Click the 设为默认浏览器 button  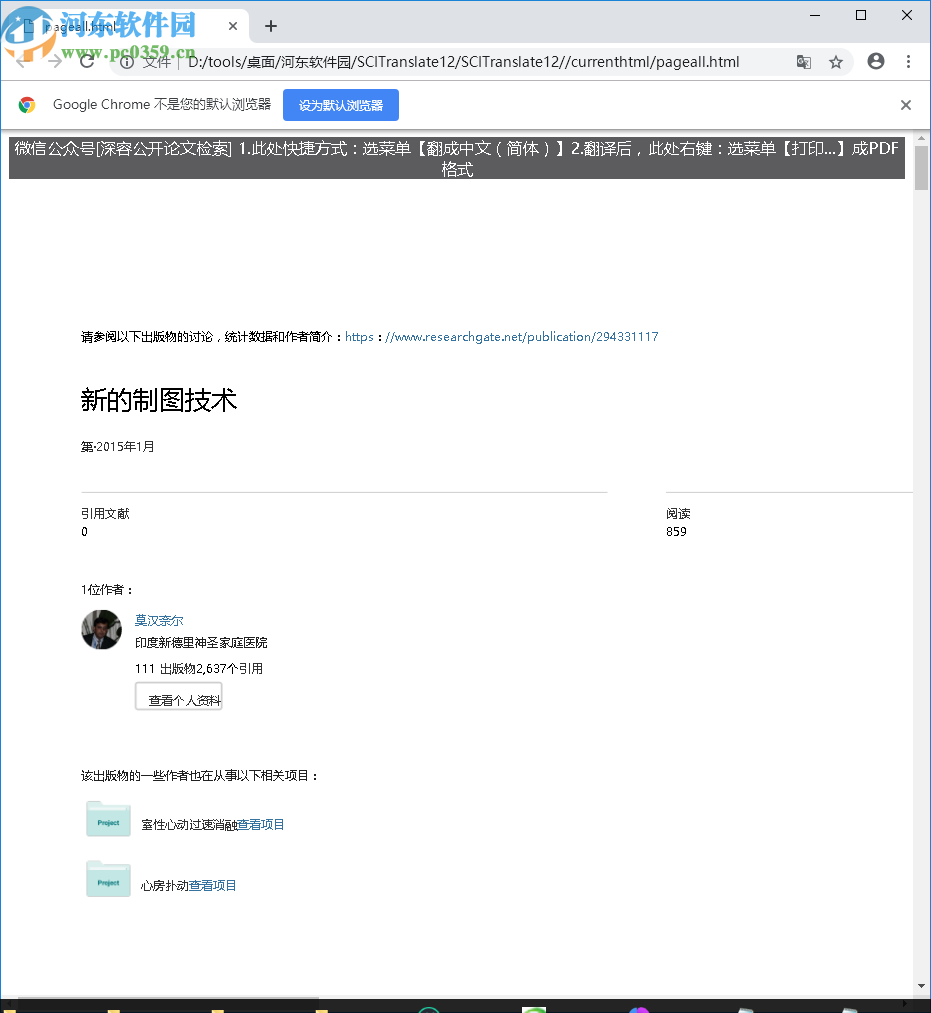342,104
